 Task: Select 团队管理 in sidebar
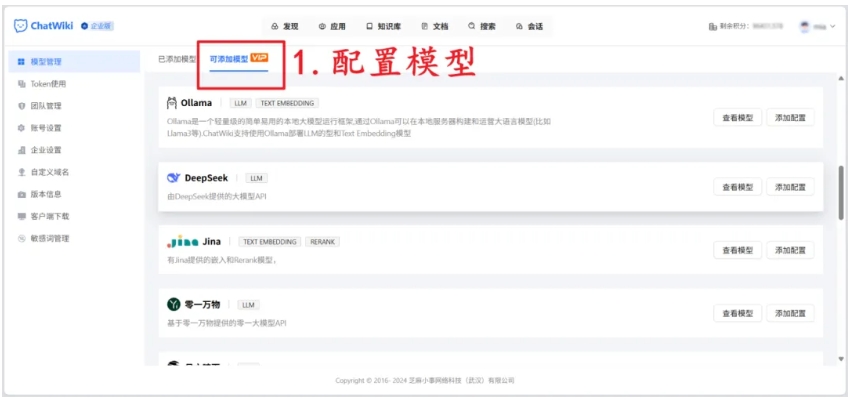pos(74,106)
